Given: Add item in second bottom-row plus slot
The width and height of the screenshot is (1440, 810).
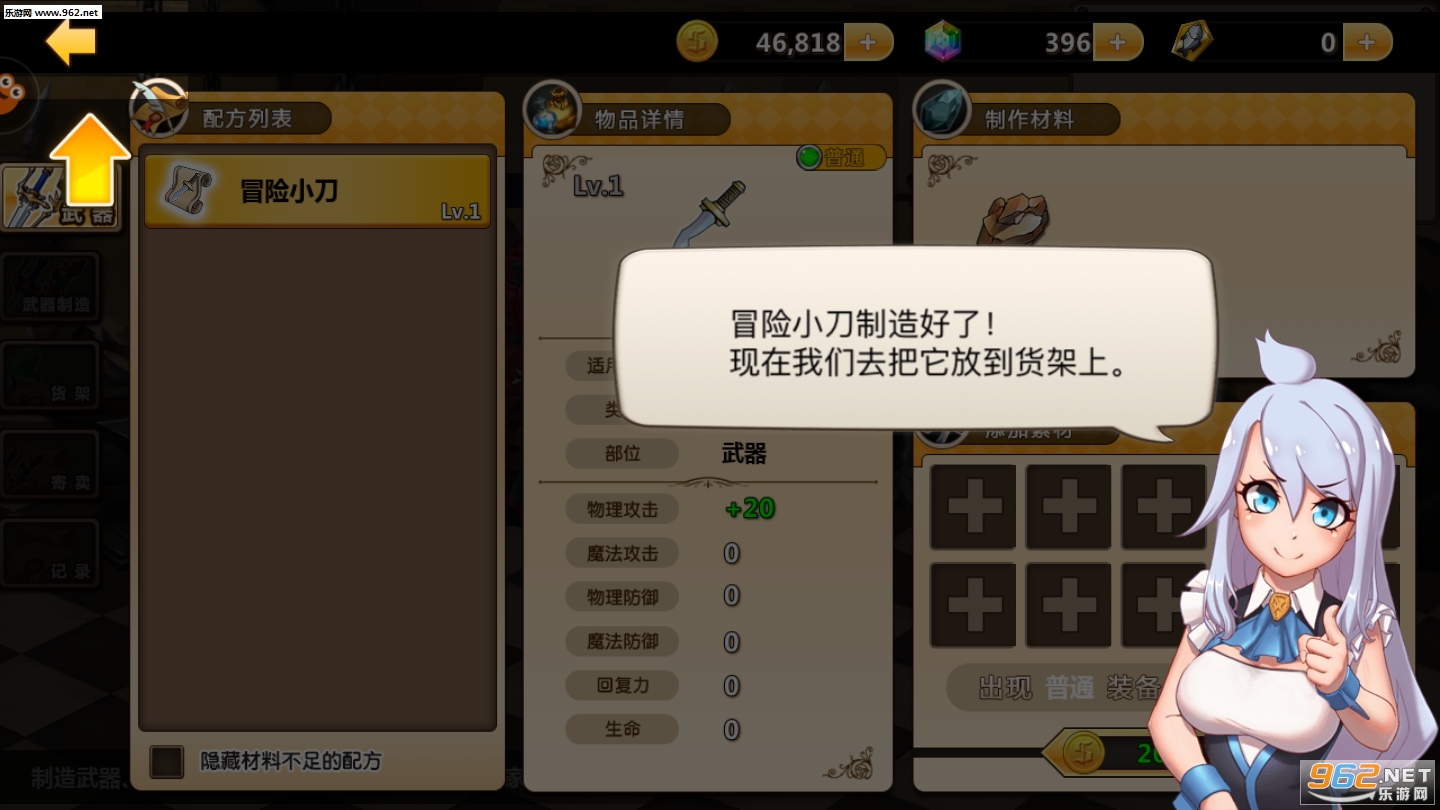Looking at the screenshot, I should pos(1069,605).
